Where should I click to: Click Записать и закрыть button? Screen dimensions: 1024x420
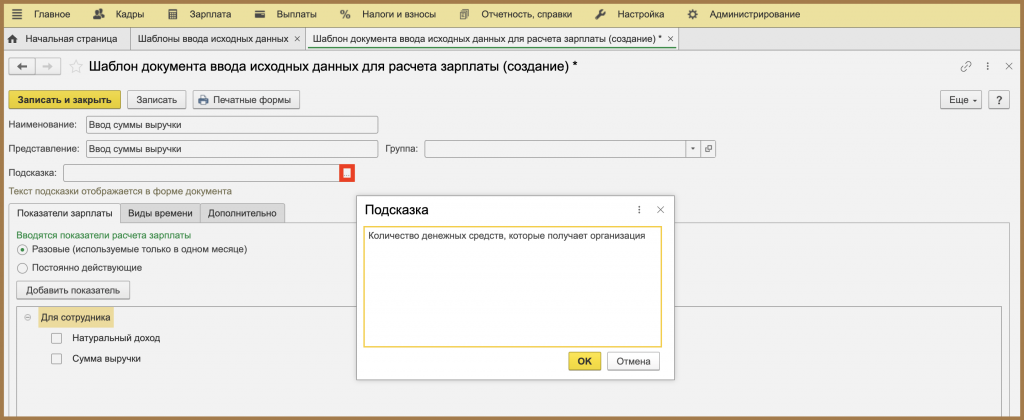pyautogui.click(x=65, y=100)
